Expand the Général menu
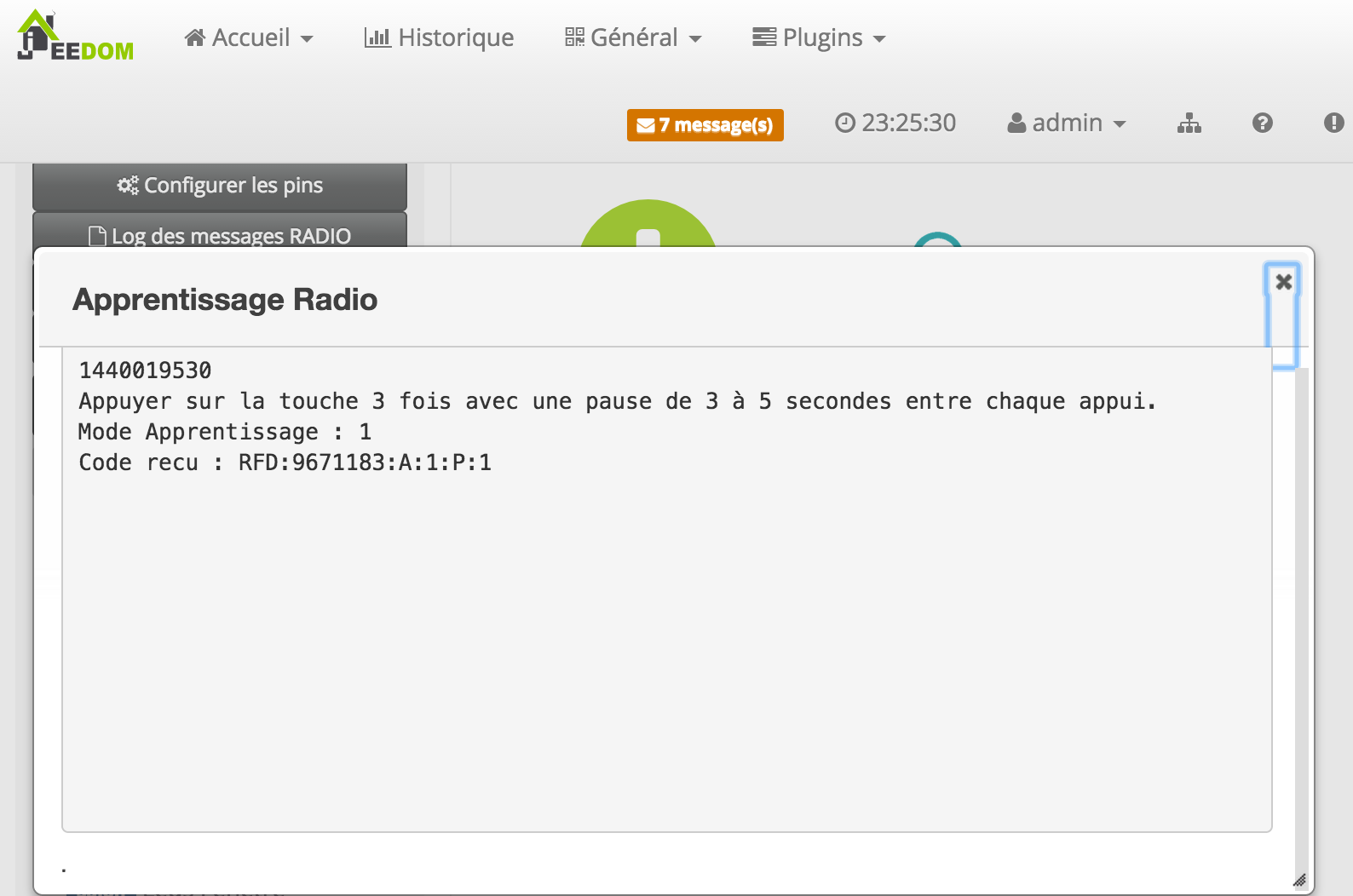Viewport: 1353px width, 896px height. 633,37
